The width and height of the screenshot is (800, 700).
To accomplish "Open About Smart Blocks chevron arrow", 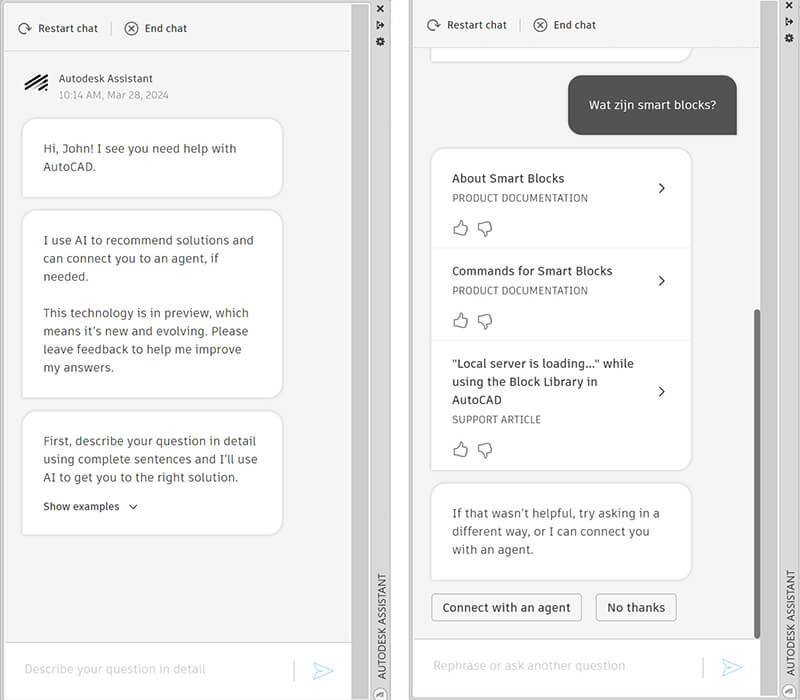I will (661, 188).
